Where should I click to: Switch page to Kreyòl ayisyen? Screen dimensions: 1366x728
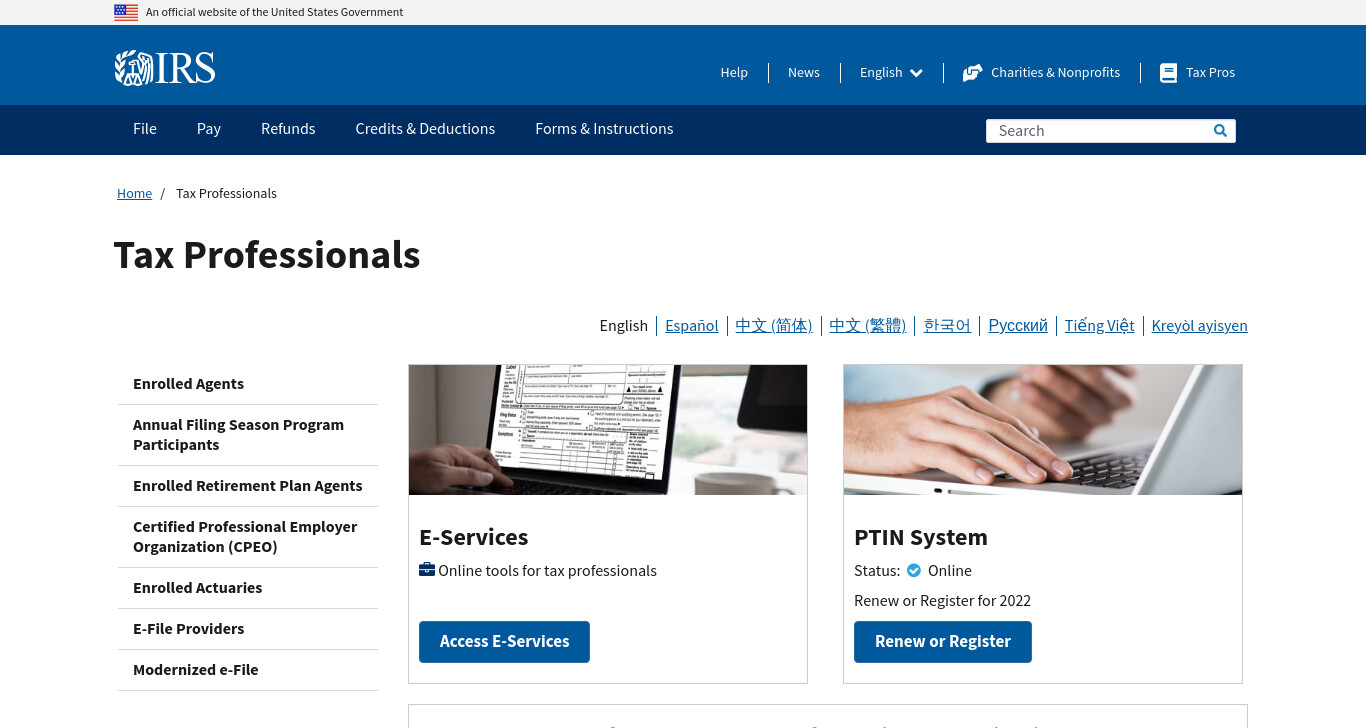point(1199,325)
